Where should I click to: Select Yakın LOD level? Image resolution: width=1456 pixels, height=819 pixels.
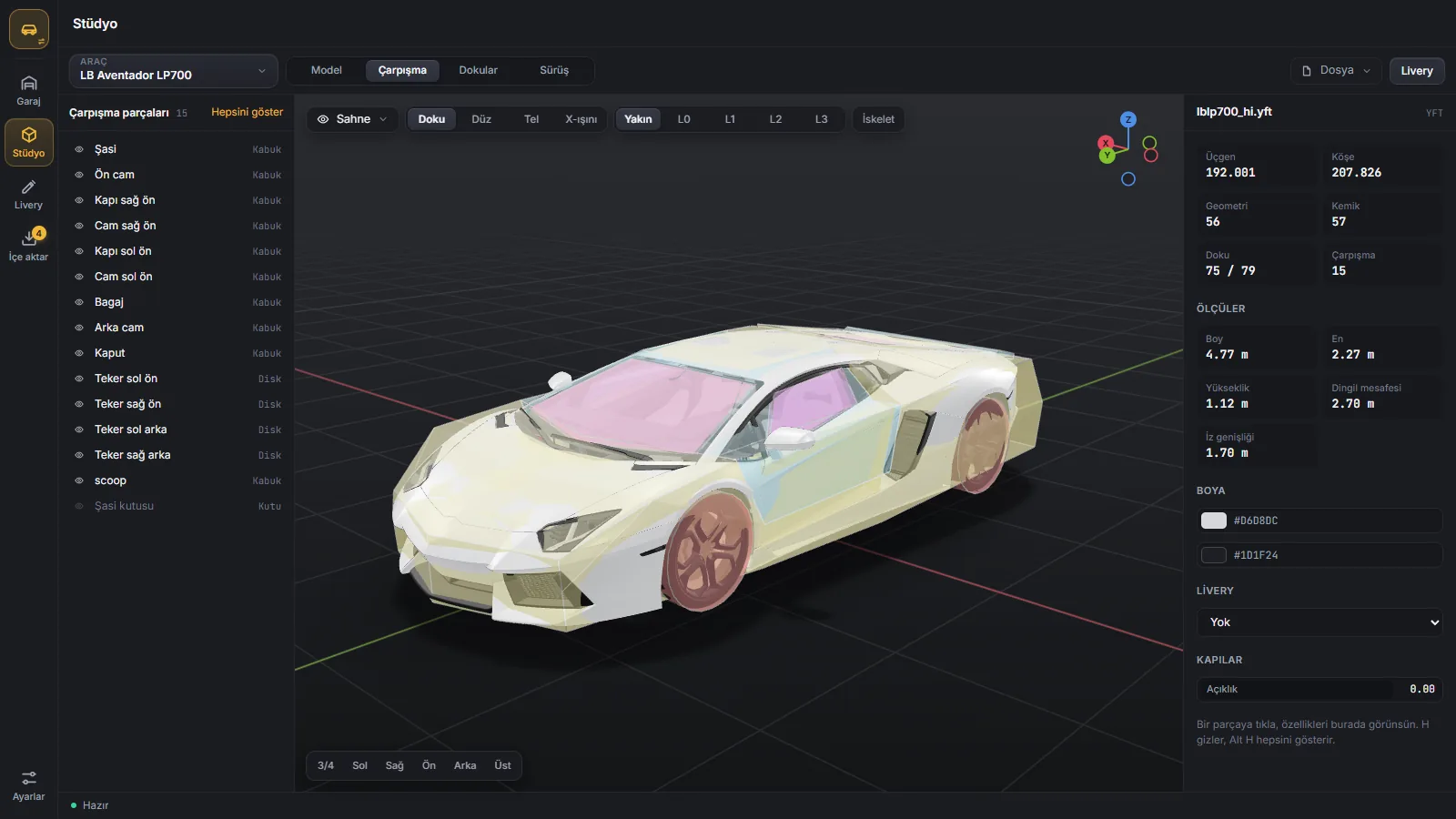pos(638,119)
